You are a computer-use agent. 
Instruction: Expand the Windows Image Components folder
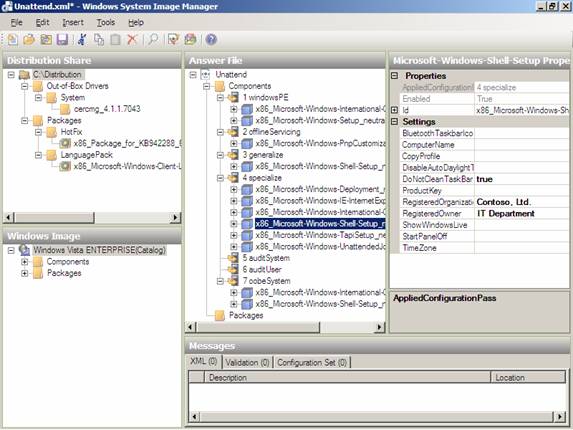pos(24,262)
